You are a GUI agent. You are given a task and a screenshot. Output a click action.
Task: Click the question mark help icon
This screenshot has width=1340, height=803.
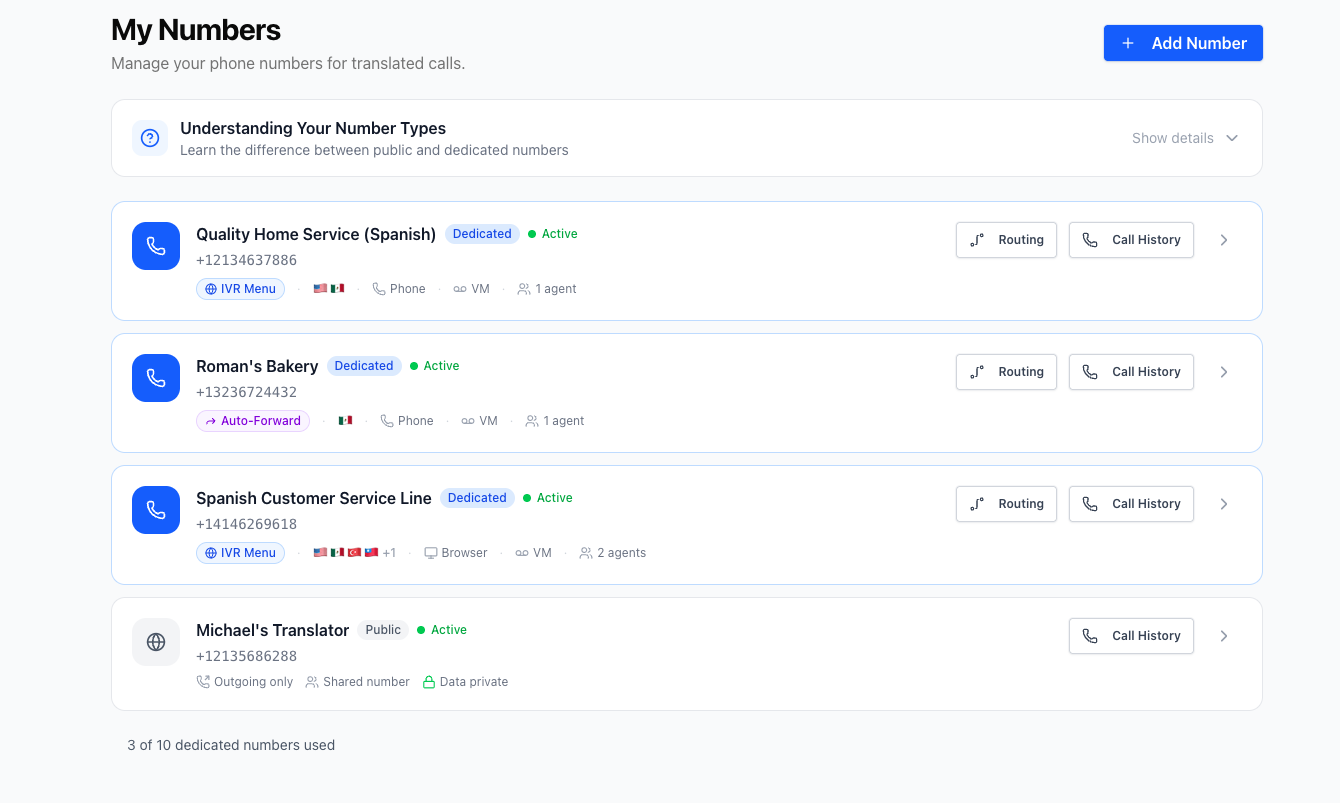[x=150, y=138]
